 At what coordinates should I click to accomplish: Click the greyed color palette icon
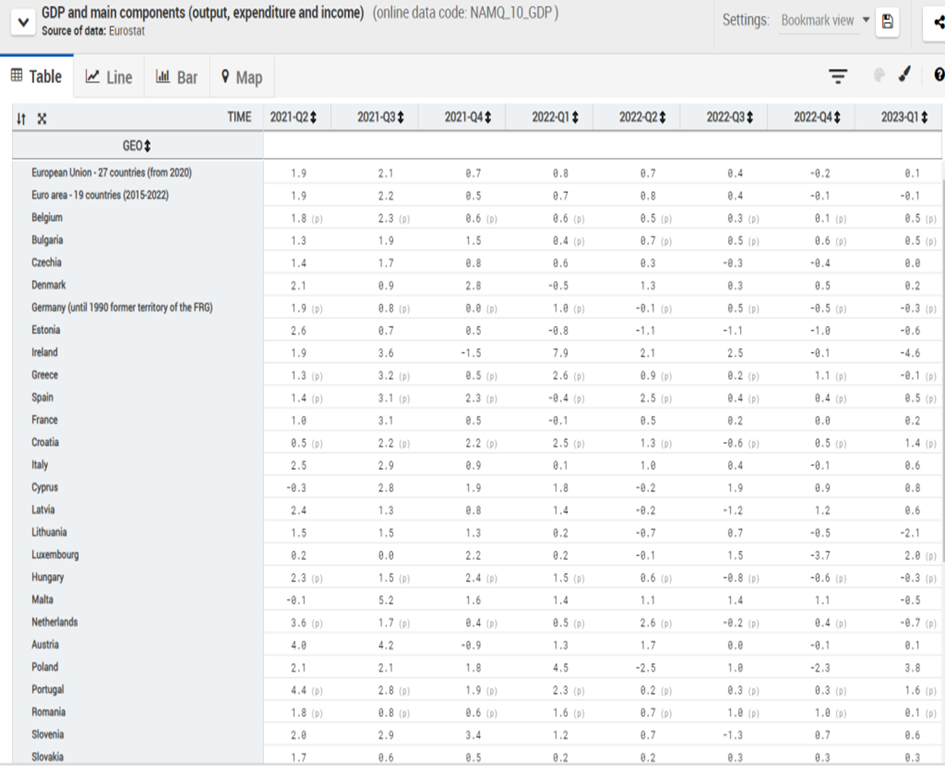879,76
